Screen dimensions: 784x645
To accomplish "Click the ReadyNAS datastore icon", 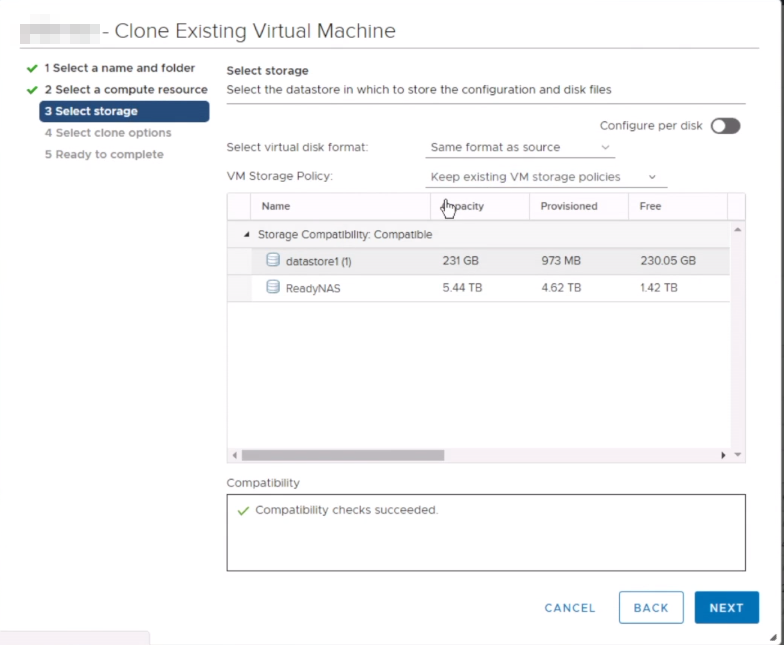I will click(x=272, y=286).
